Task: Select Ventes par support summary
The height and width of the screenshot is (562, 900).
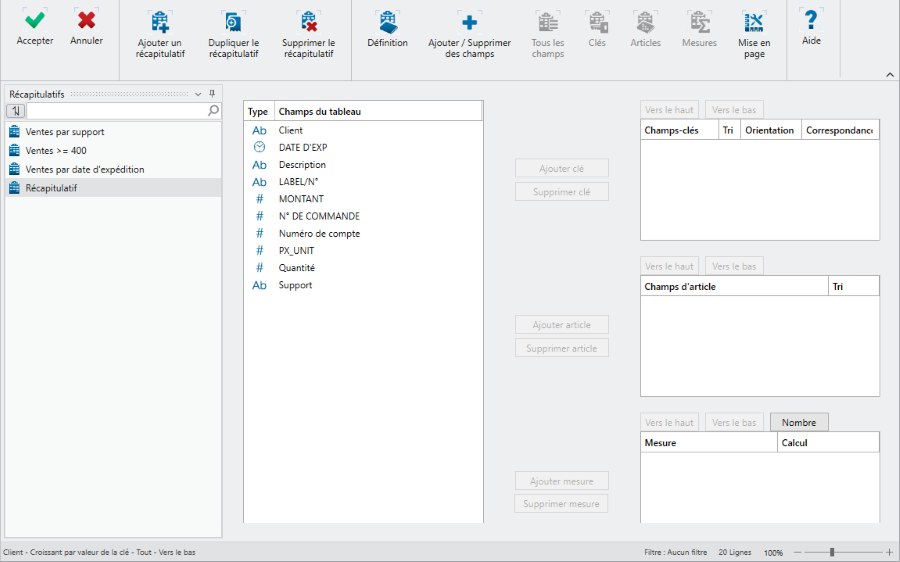Action: coord(65,132)
